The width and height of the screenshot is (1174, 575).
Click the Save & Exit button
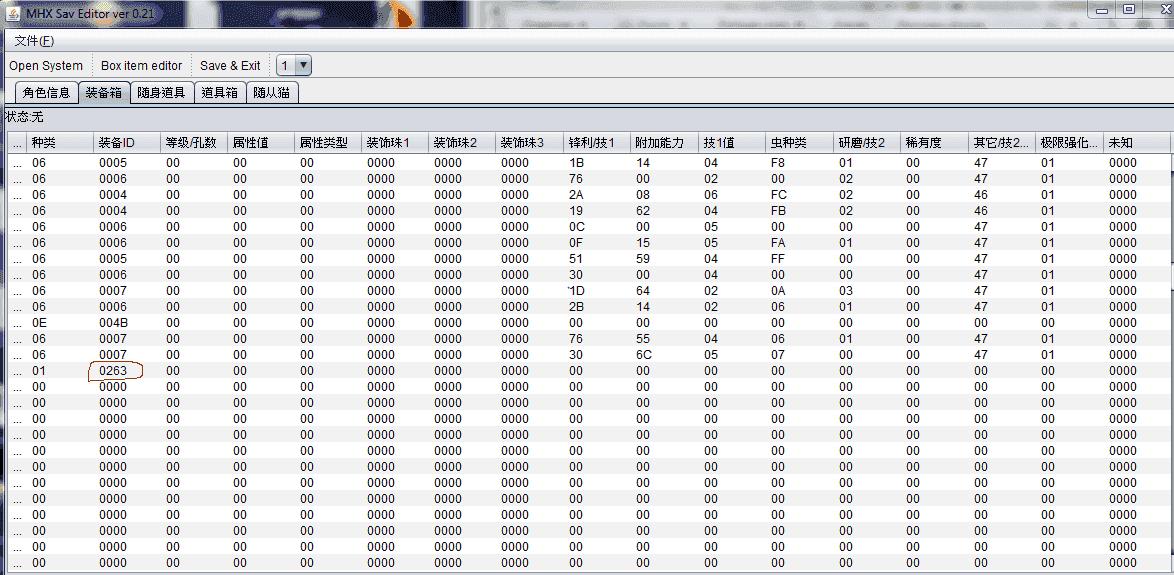click(x=230, y=65)
